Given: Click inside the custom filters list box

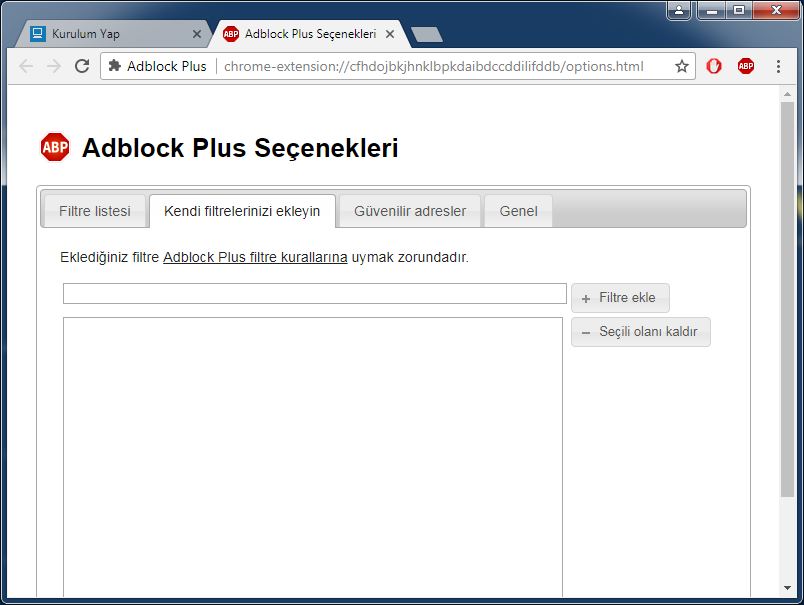Looking at the screenshot, I should click(313, 457).
